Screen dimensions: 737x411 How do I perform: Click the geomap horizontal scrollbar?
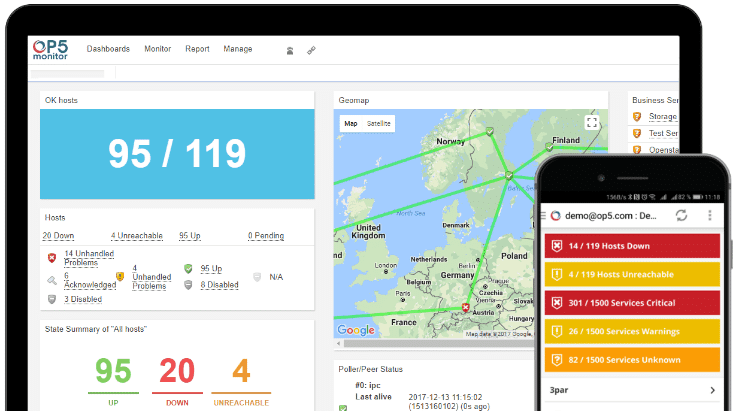pos(439,343)
